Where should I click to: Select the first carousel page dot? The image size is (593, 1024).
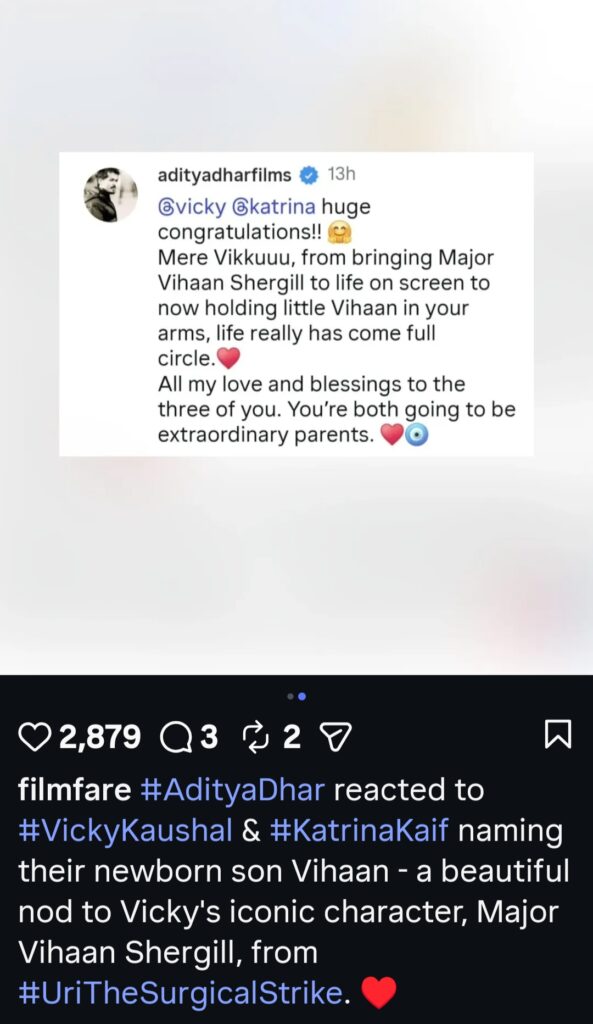pos(291,697)
